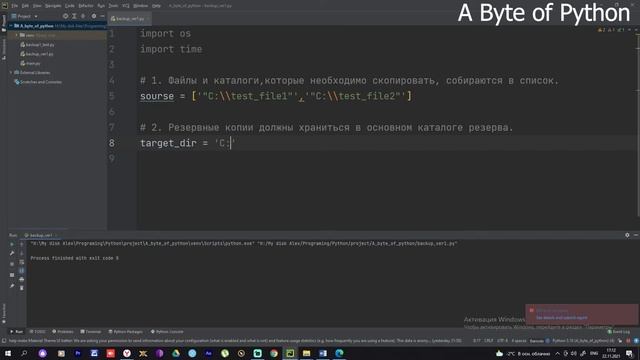Click the green Rerun icon
The width and height of the screenshot is (640, 360).
point(12,244)
